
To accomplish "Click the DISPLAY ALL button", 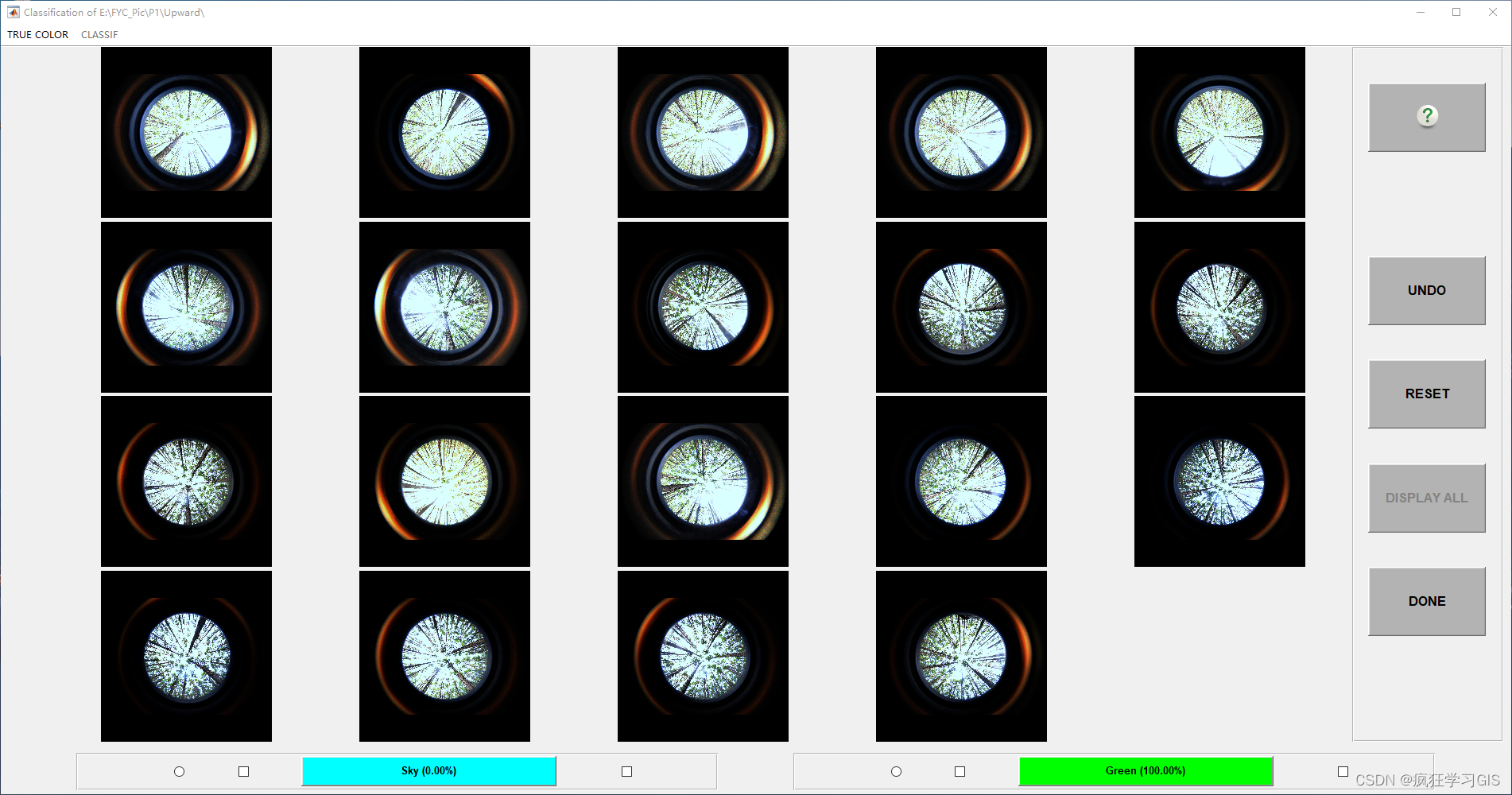I will tap(1427, 498).
